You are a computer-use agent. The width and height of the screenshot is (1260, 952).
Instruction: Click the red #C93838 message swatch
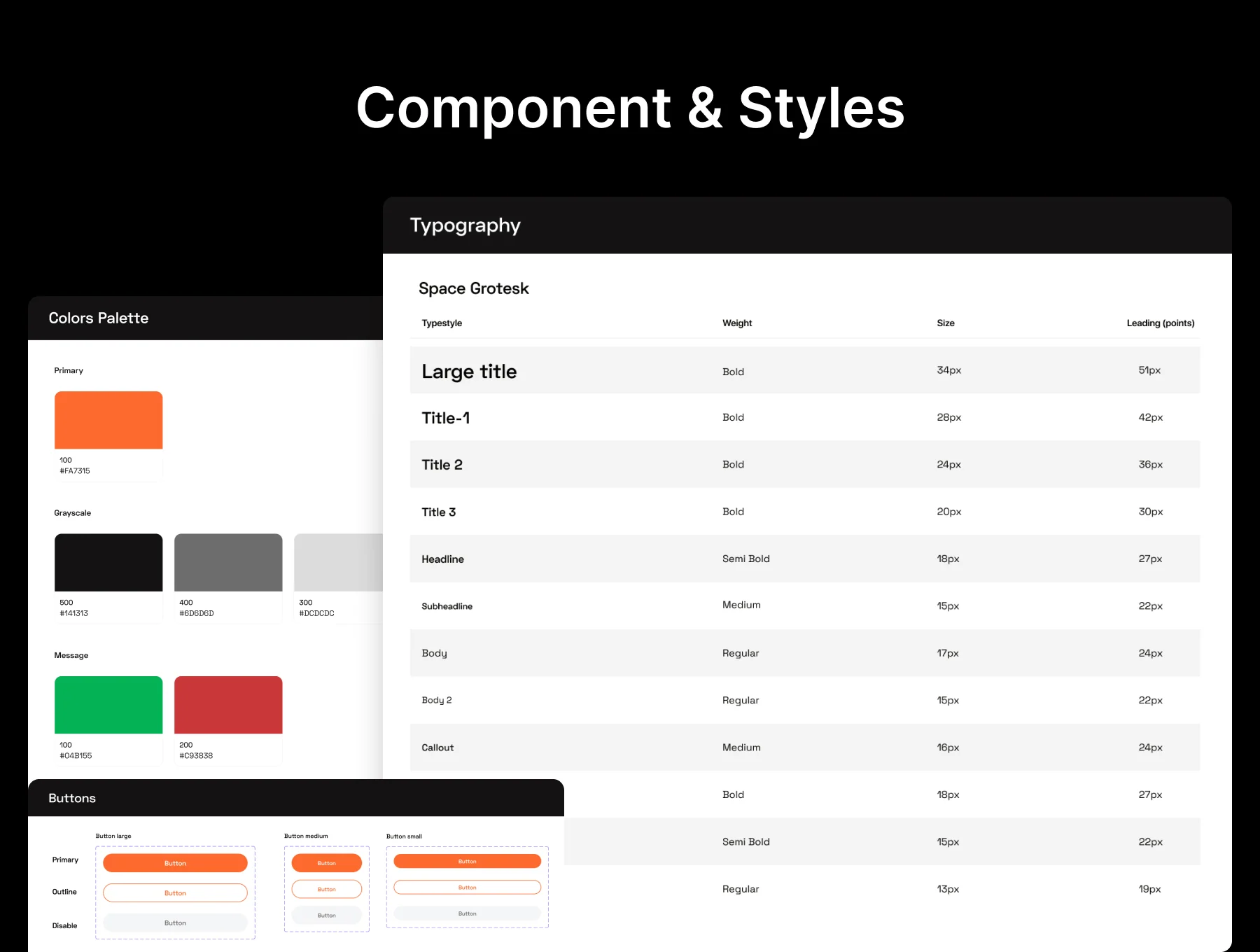[x=228, y=705]
